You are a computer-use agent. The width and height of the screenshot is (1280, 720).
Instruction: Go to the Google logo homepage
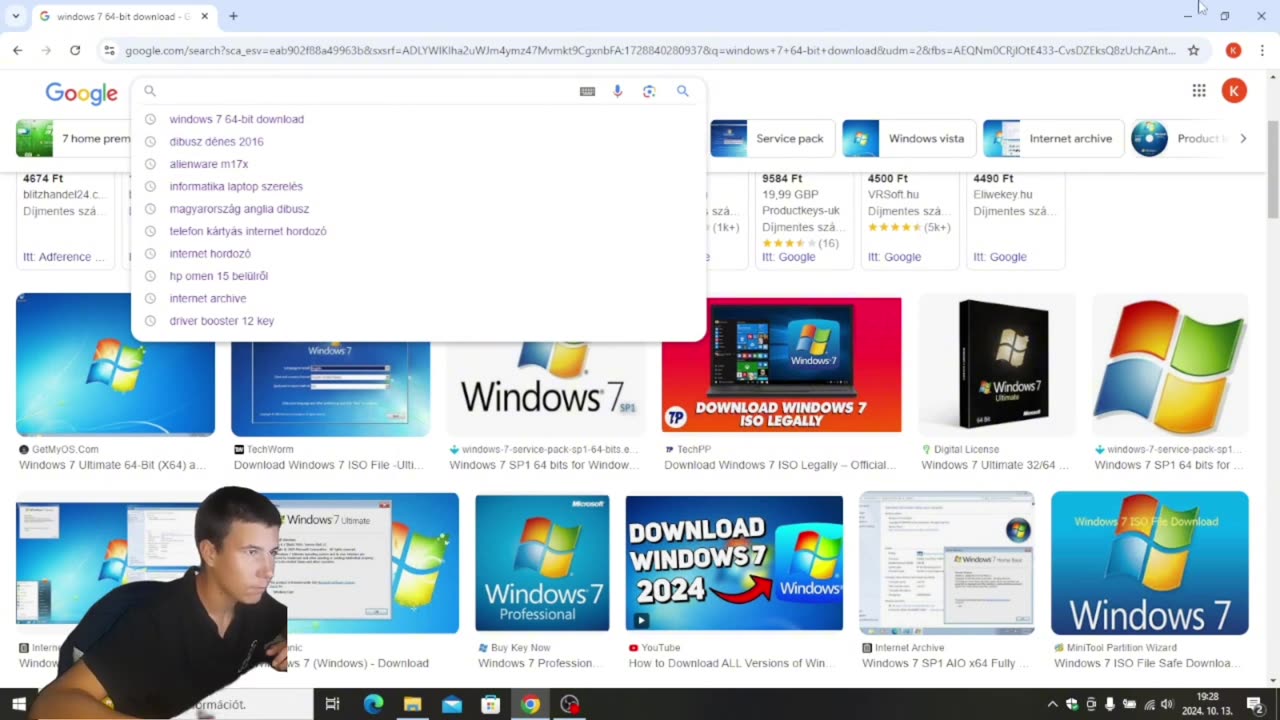click(81, 93)
